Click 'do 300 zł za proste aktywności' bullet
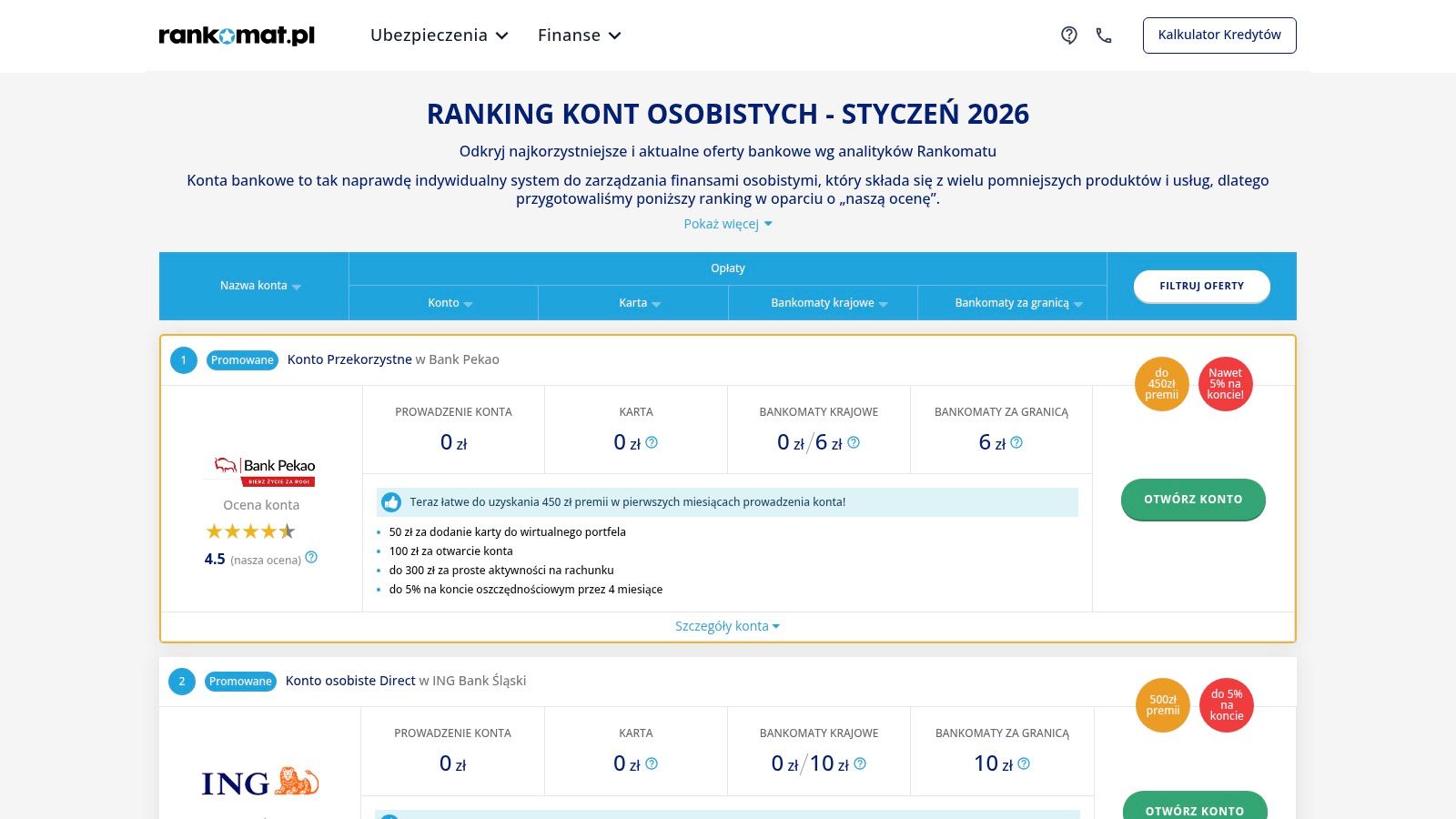The width and height of the screenshot is (1456, 819). 501,571
